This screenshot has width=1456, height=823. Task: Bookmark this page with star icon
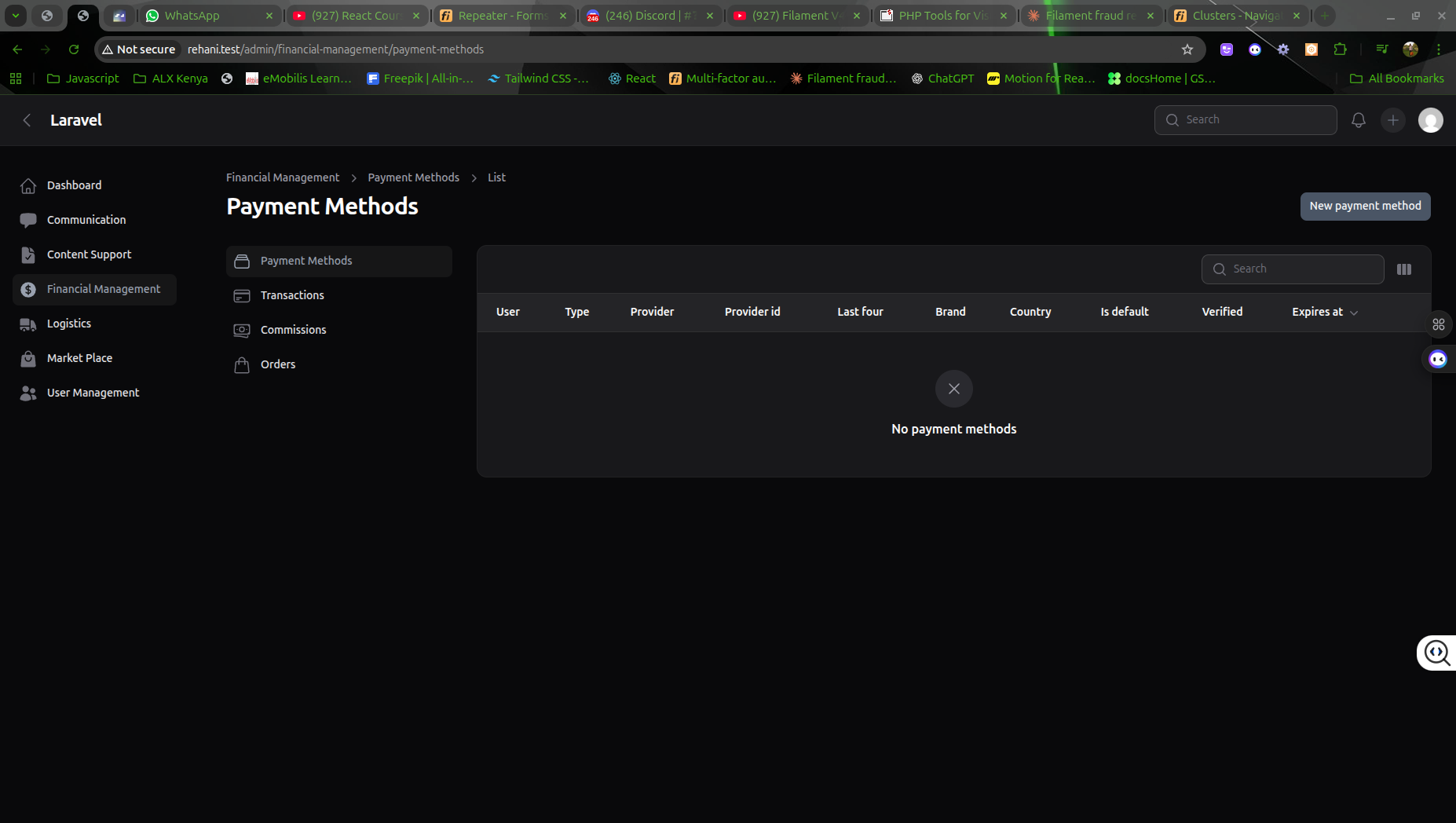(1187, 49)
